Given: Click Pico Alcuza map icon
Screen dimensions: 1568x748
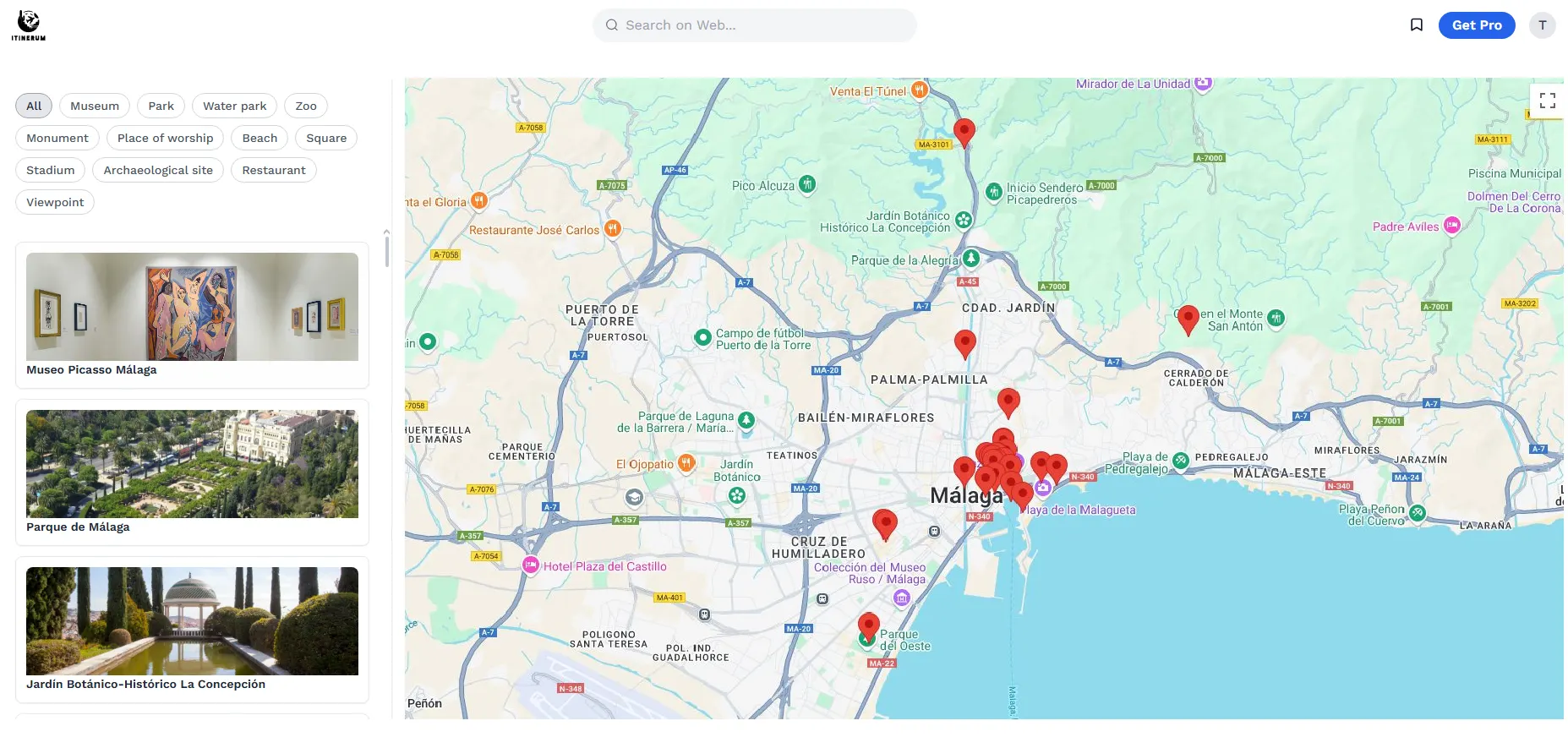Looking at the screenshot, I should tap(807, 184).
